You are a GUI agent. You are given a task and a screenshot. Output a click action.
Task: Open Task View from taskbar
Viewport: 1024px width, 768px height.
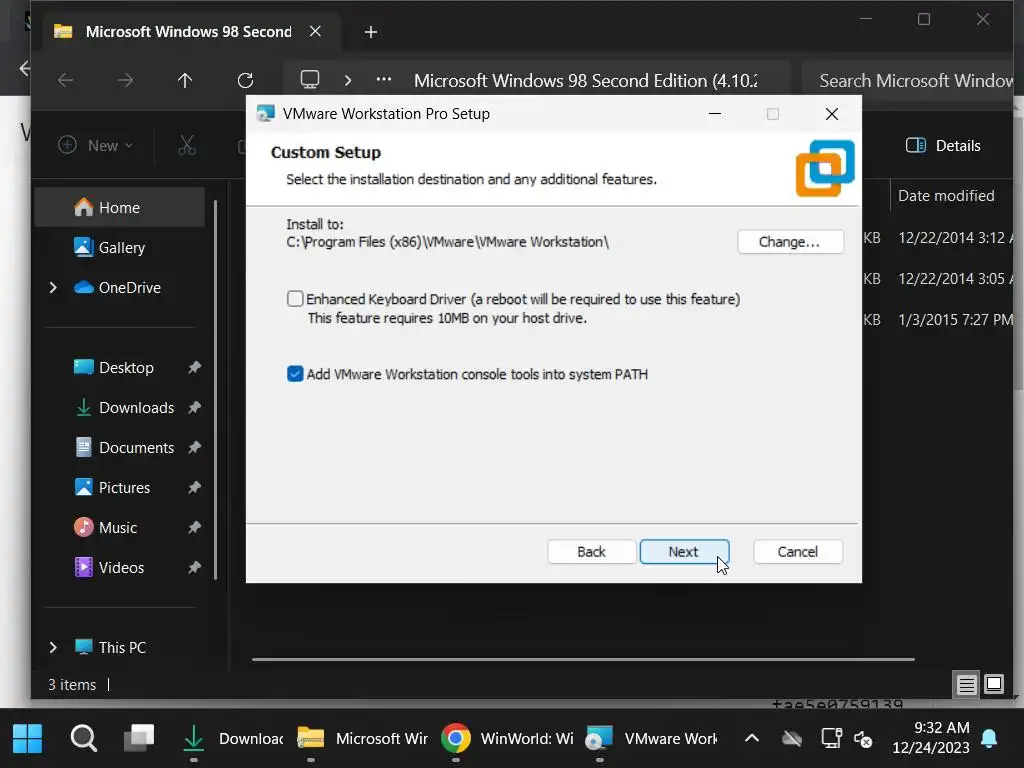139,739
